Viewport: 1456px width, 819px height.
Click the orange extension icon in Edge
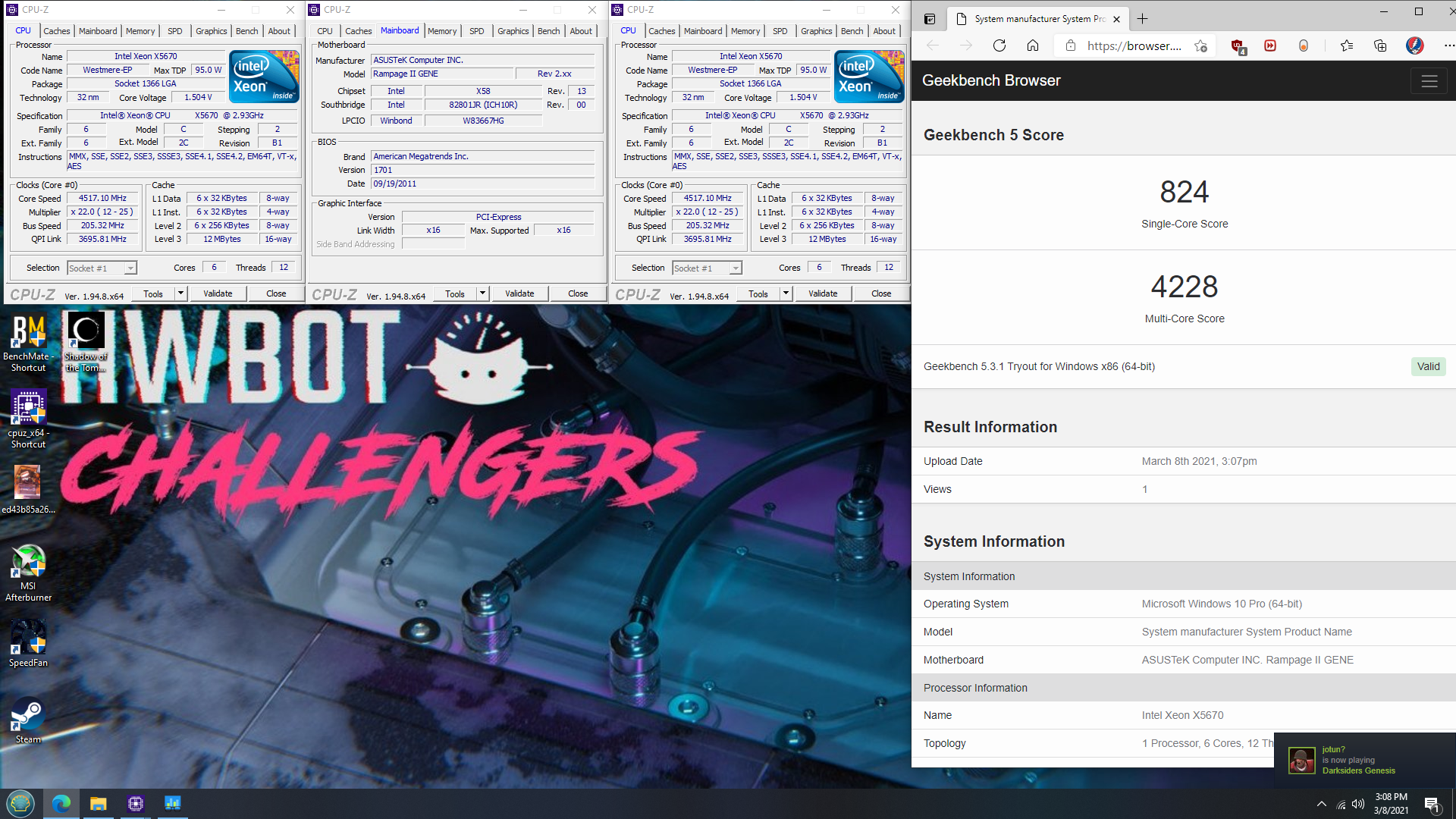tap(1304, 45)
